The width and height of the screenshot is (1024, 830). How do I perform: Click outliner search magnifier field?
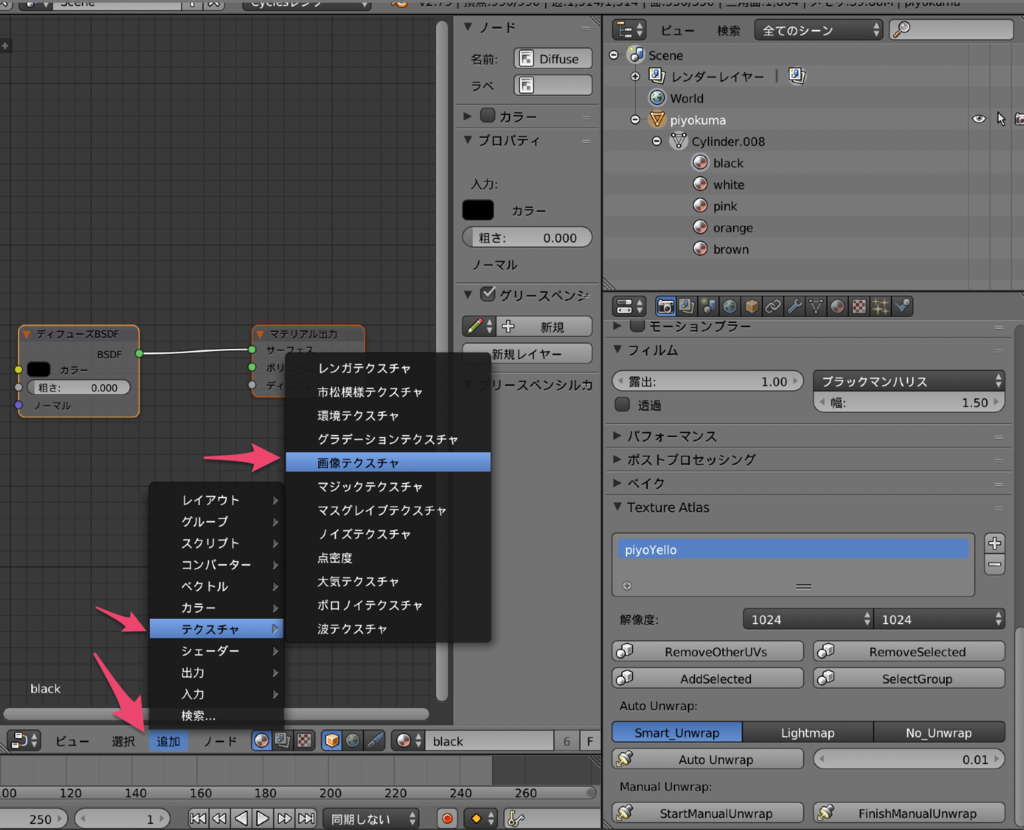coord(951,29)
